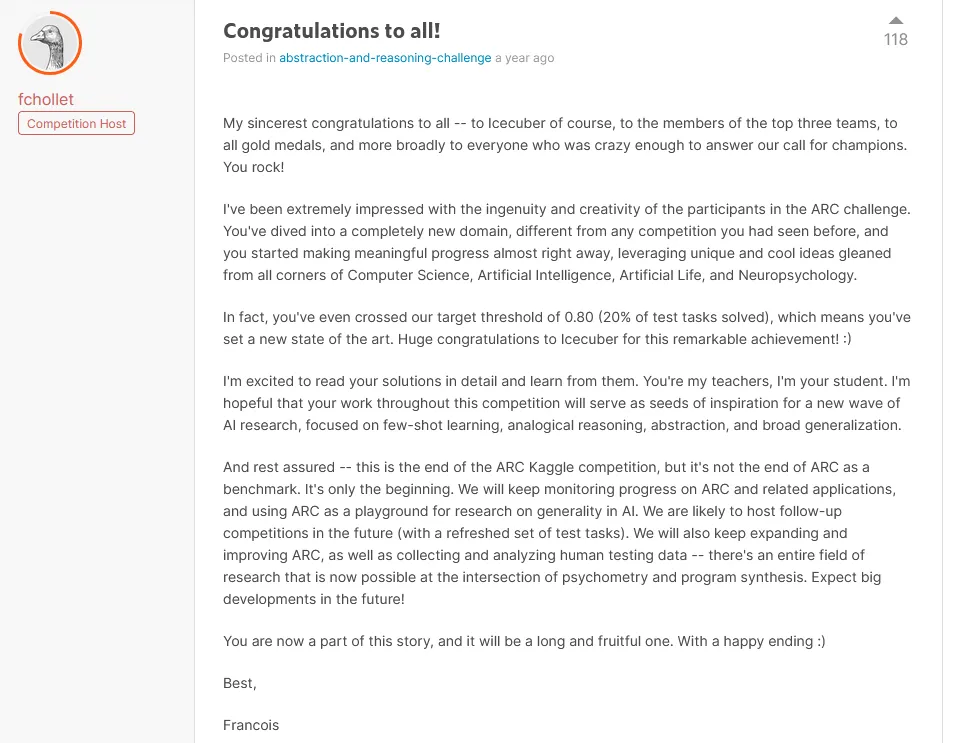Click the 'Posted in' label text
The image size is (978, 743).
(249, 58)
